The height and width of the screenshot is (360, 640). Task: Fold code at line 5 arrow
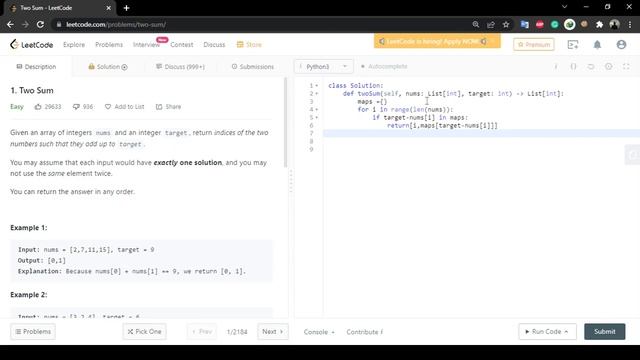click(x=317, y=118)
